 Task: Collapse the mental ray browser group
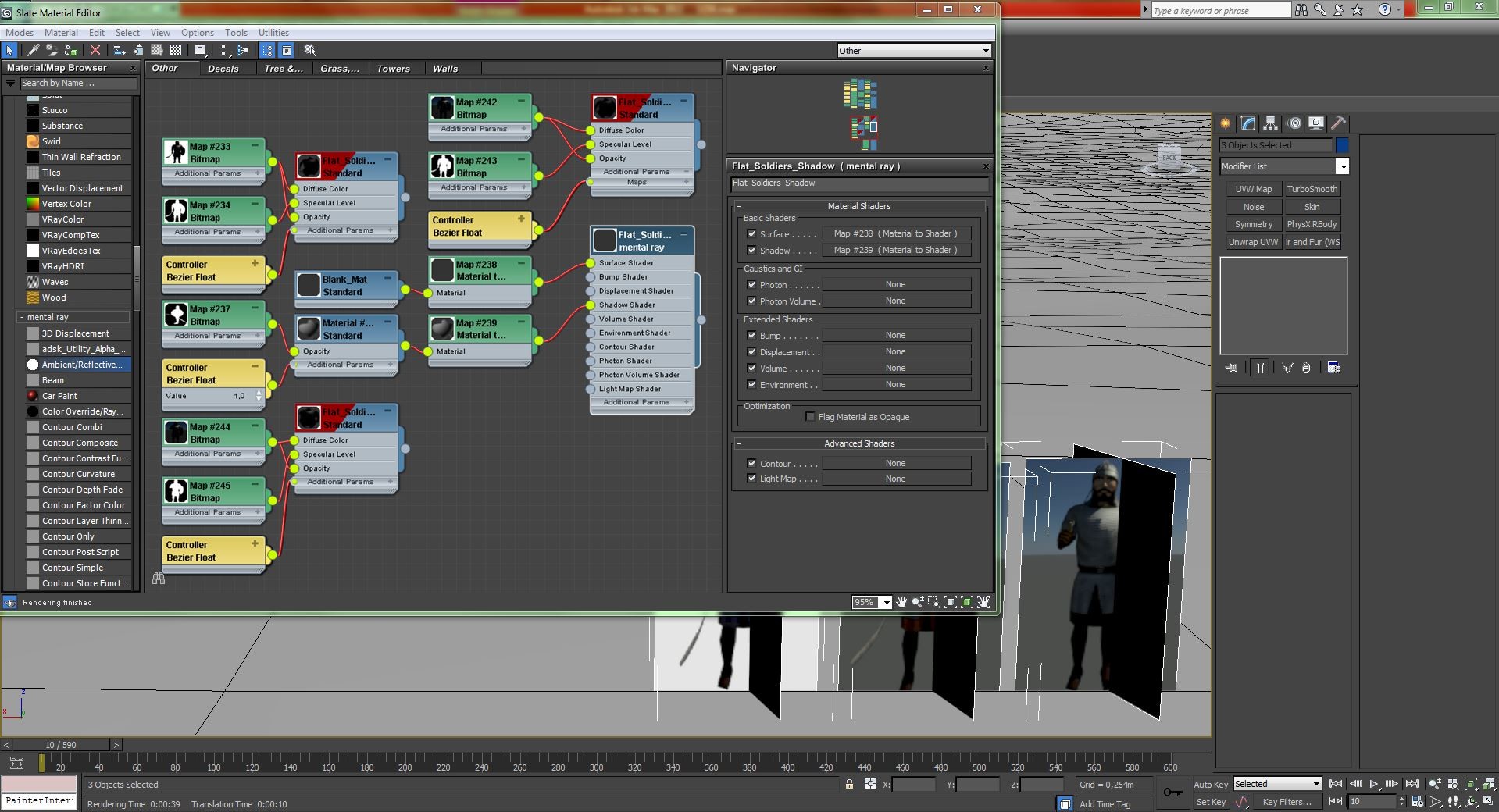tap(21, 317)
